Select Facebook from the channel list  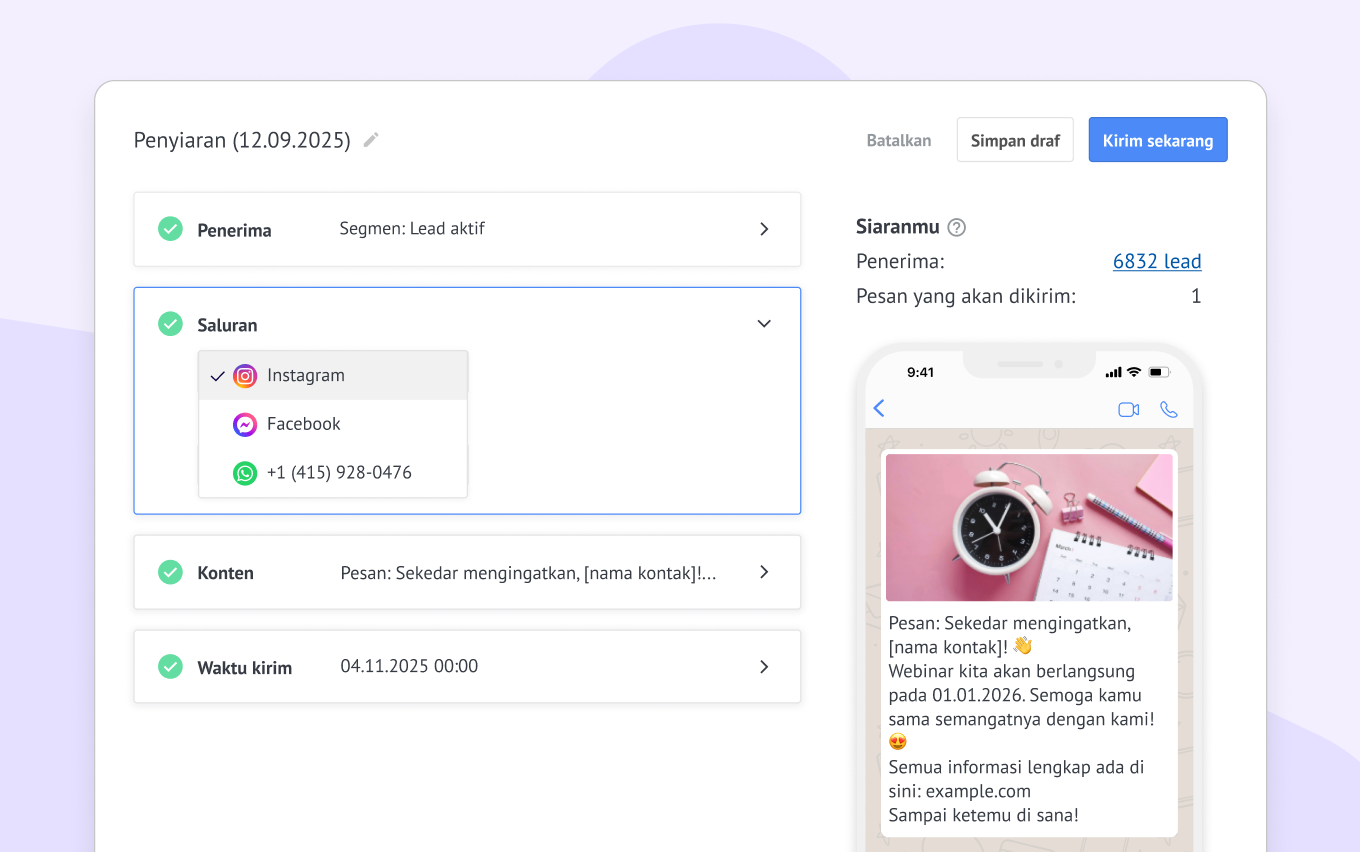[304, 424]
